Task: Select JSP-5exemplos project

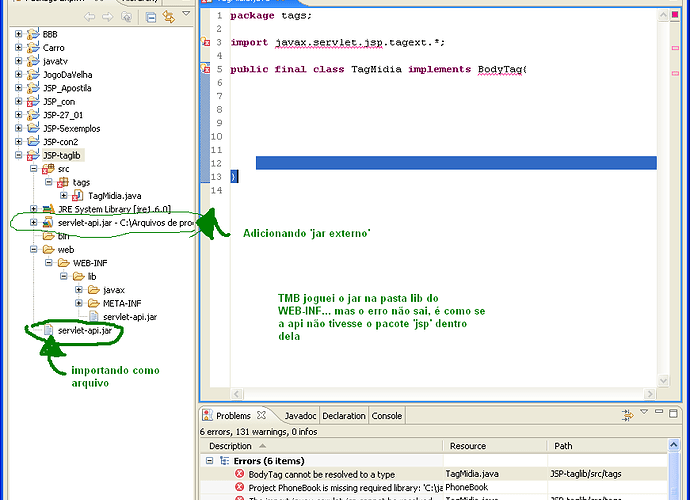Action: pyautogui.click(x=72, y=129)
